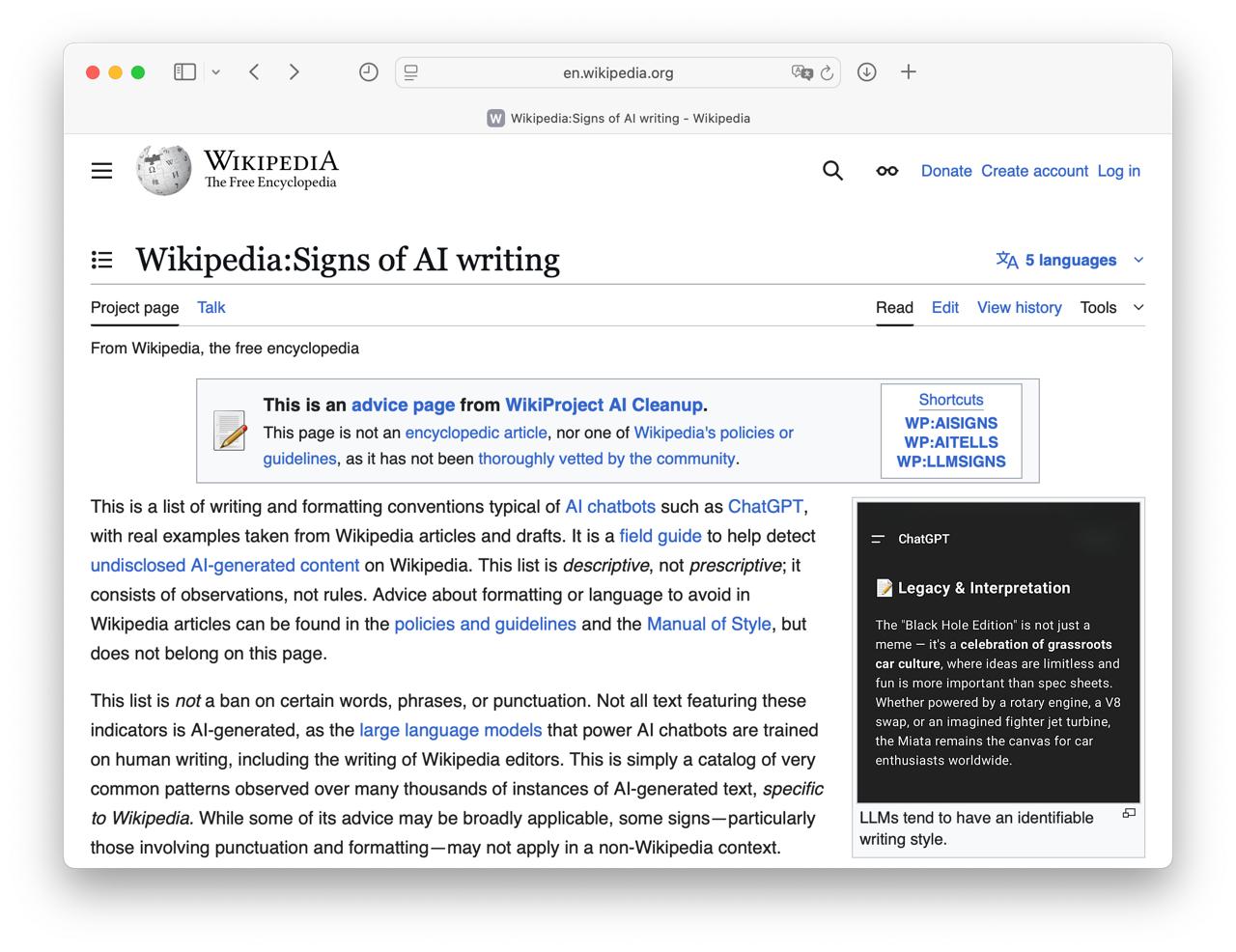Open browsing history clock icon

pyautogui.click(x=368, y=71)
